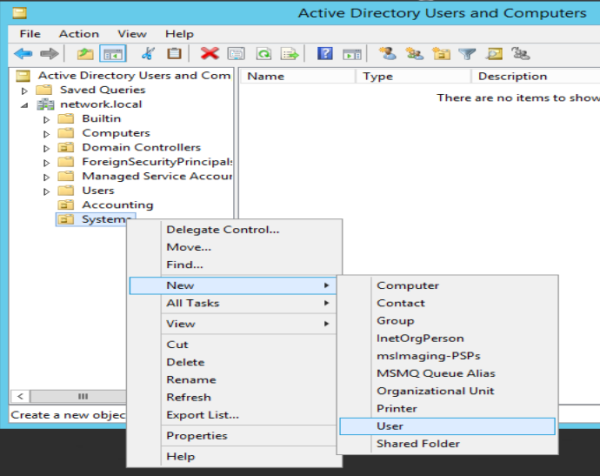600x476 pixels.
Task: Open the All Tasks submenu
Action: (233, 303)
